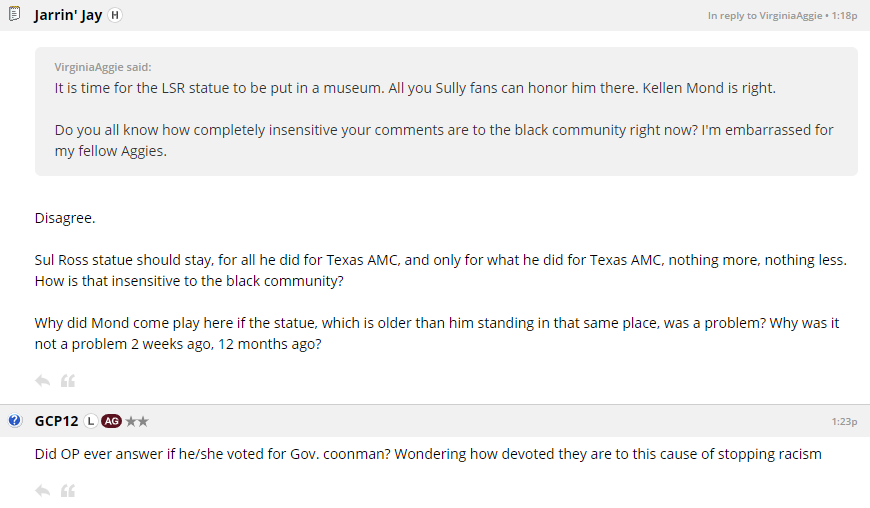The width and height of the screenshot is (870, 508).
Task: Click the maroon AG badge next to GCP12
Action: pyautogui.click(x=112, y=421)
